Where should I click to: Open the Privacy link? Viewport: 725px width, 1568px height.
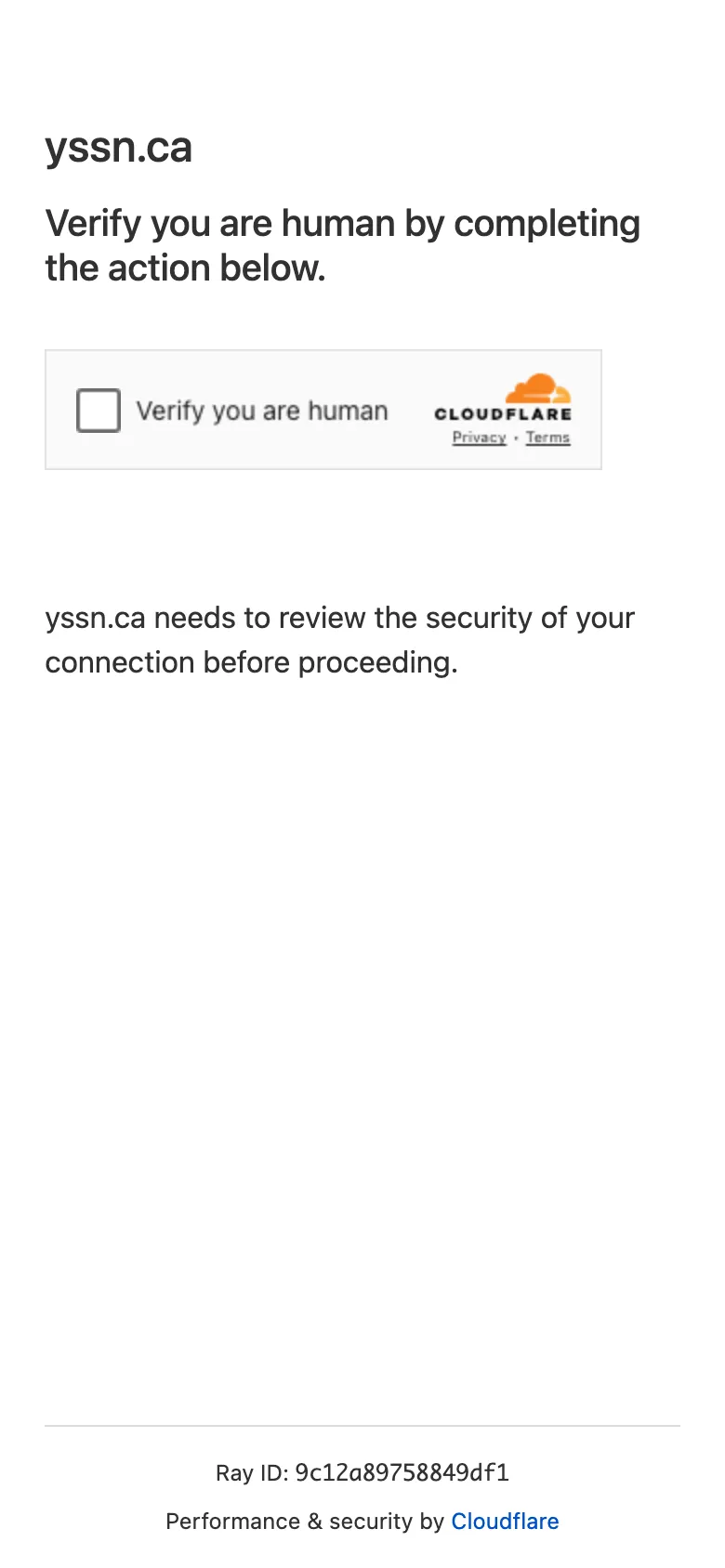(x=478, y=438)
